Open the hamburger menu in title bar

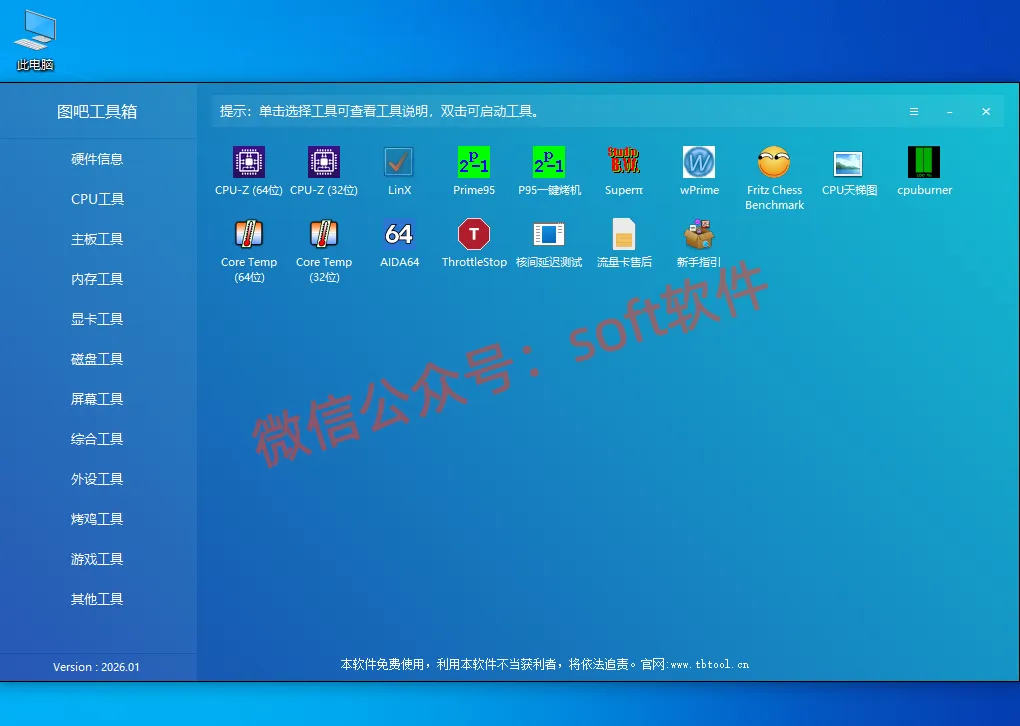[x=914, y=111]
